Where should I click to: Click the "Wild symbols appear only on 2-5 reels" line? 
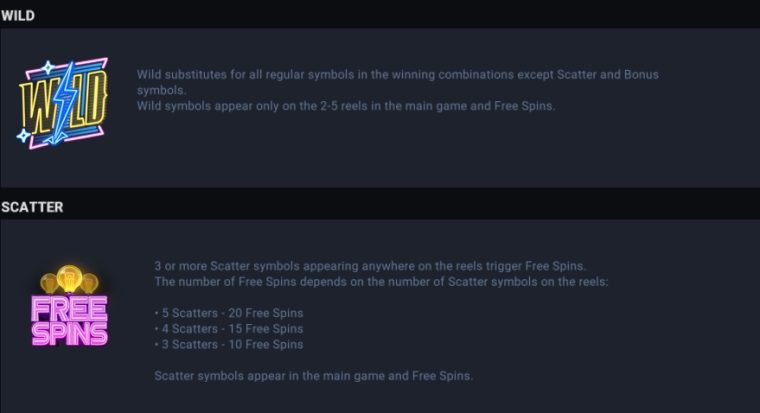(346, 106)
